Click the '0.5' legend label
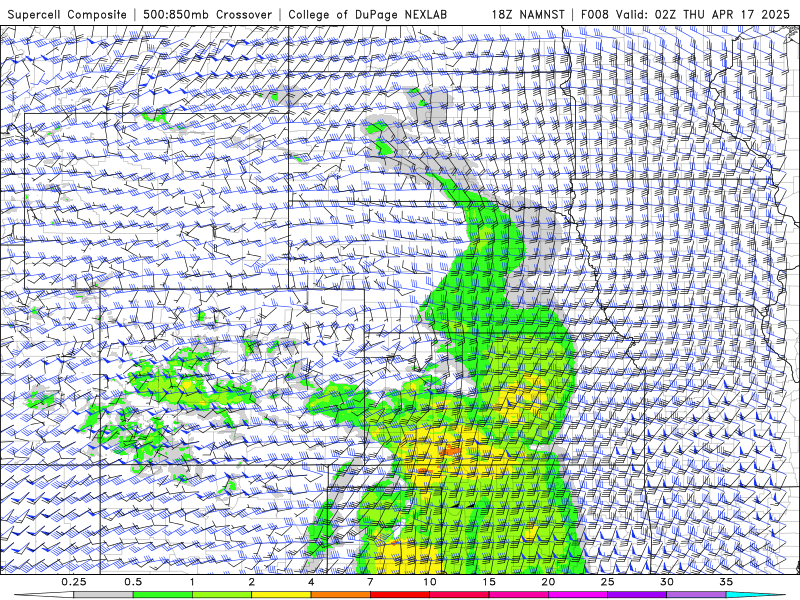This screenshot has width=800, height=600. coord(133,582)
